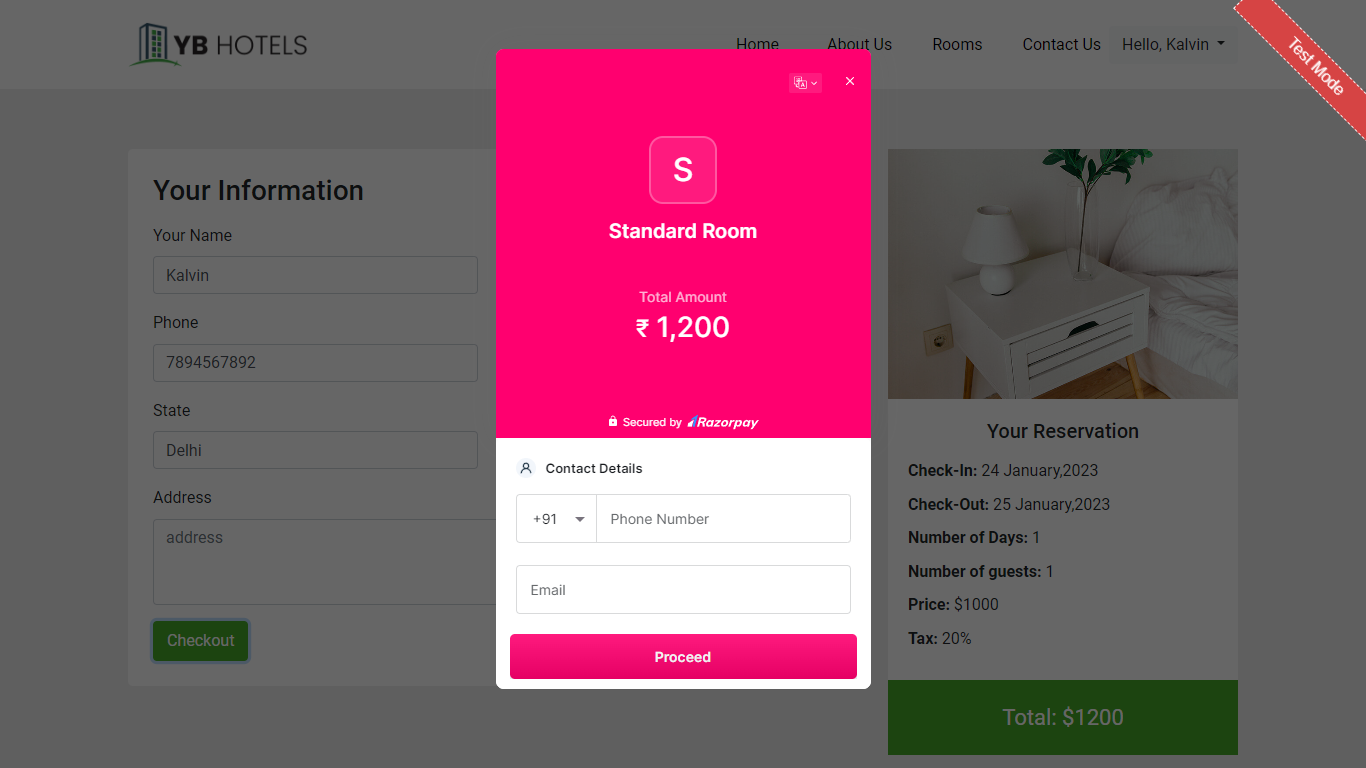This screenshot has width=1366, height=768.
Task: Select the Your Name text field
Action: pyautogui.click(x=315, y=275)
